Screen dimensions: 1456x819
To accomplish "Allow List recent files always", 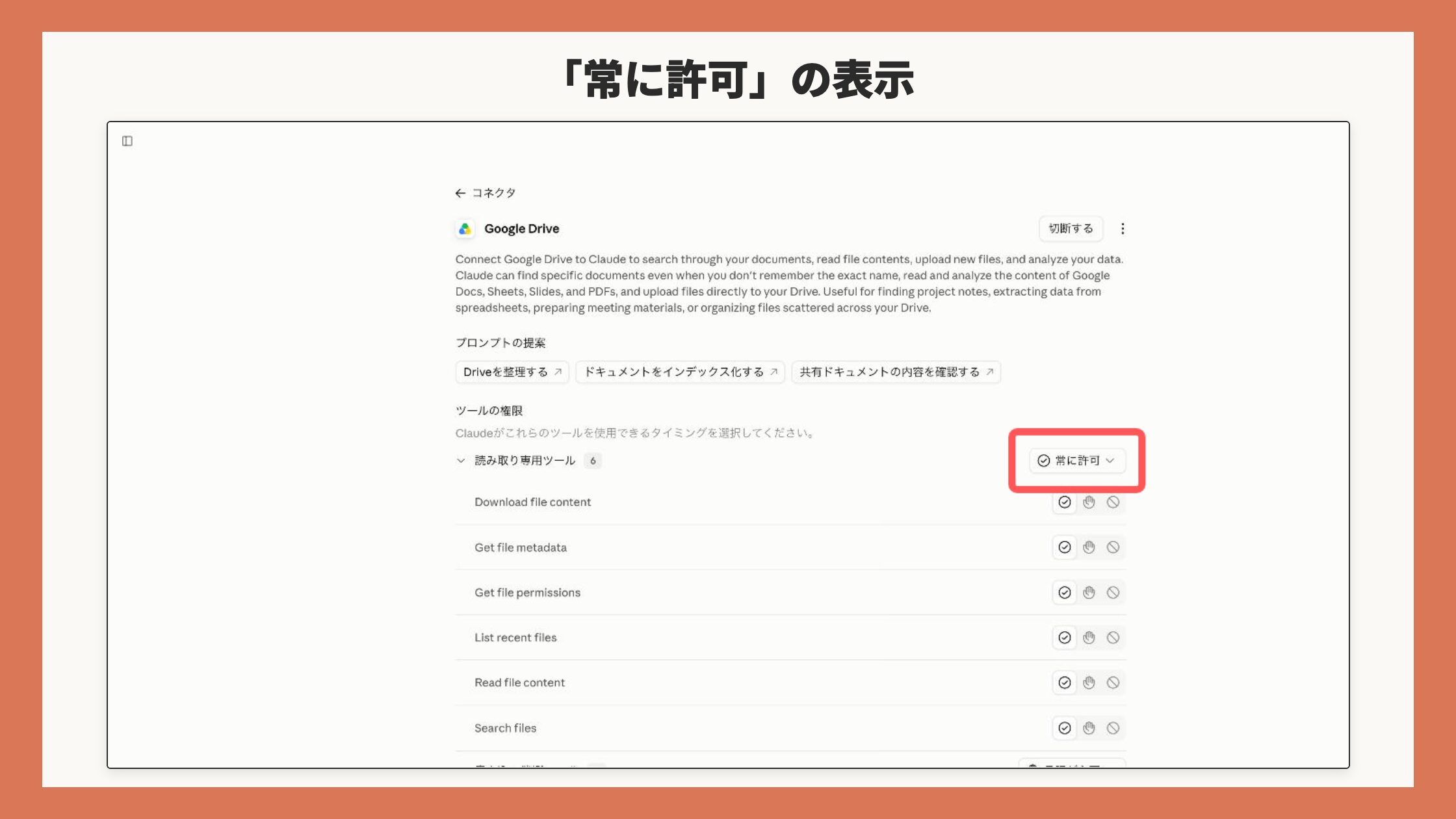I will [1065, 638].
